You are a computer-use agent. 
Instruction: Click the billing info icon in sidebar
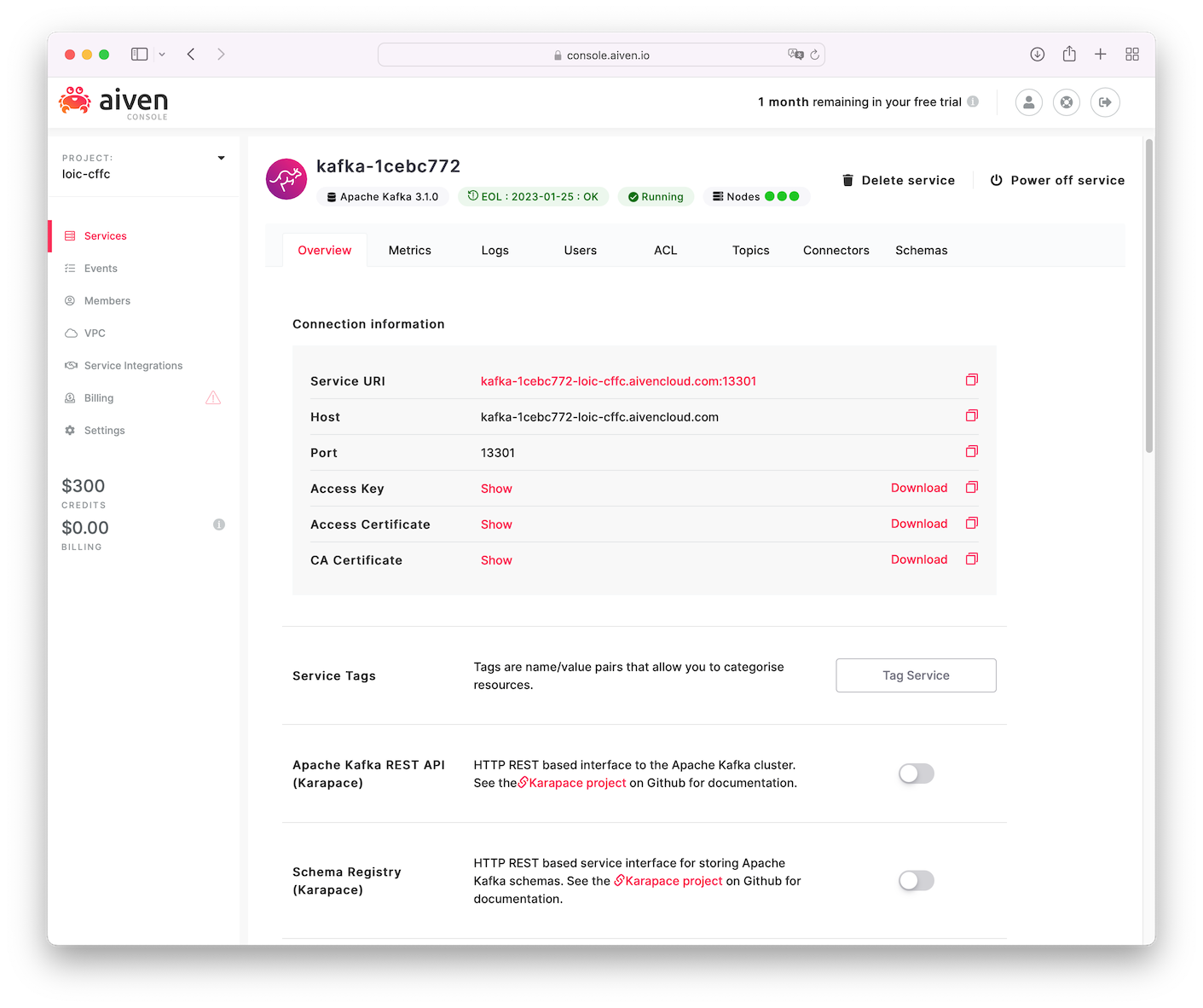(219, 524)
